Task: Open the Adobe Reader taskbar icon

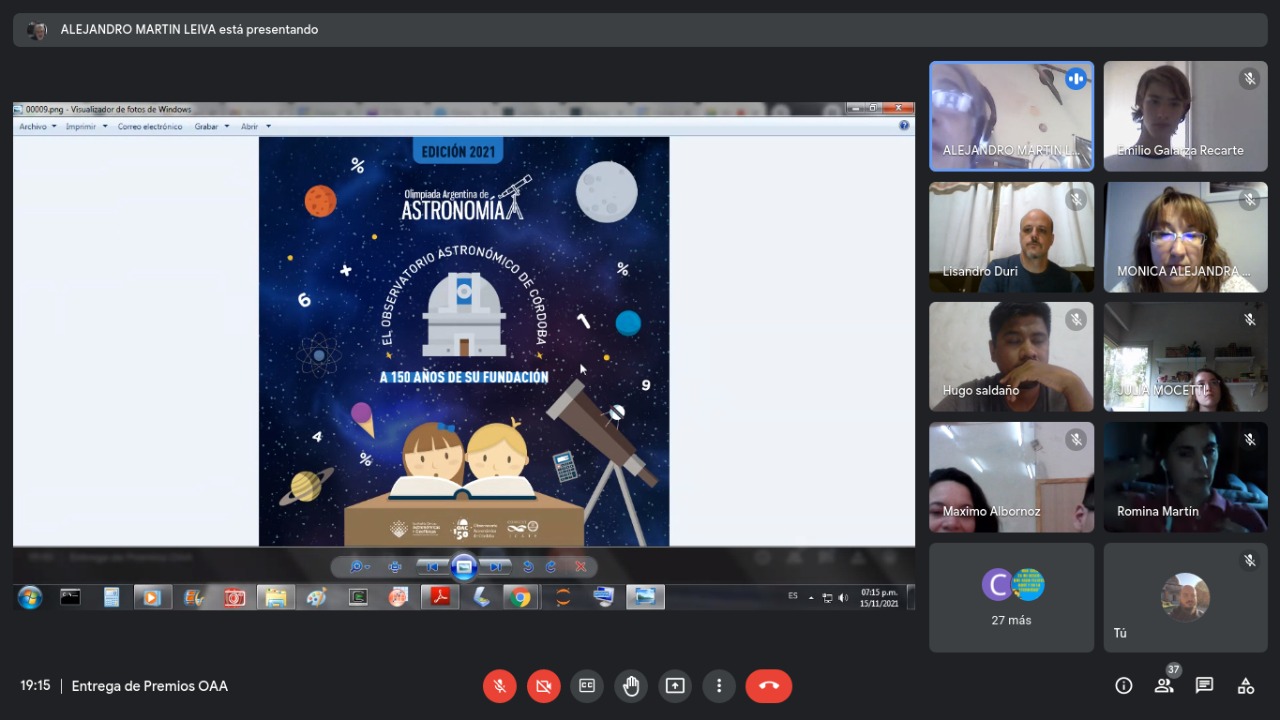Action: [439, 598]
